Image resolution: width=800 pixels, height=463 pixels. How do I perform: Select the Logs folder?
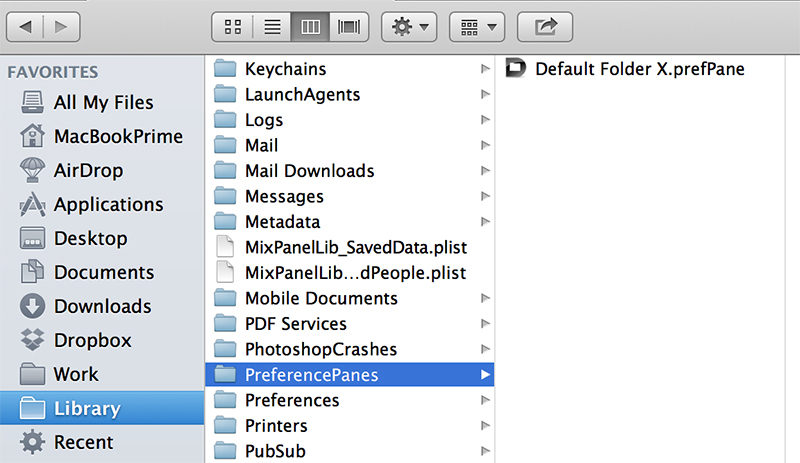tap(349, 119)
